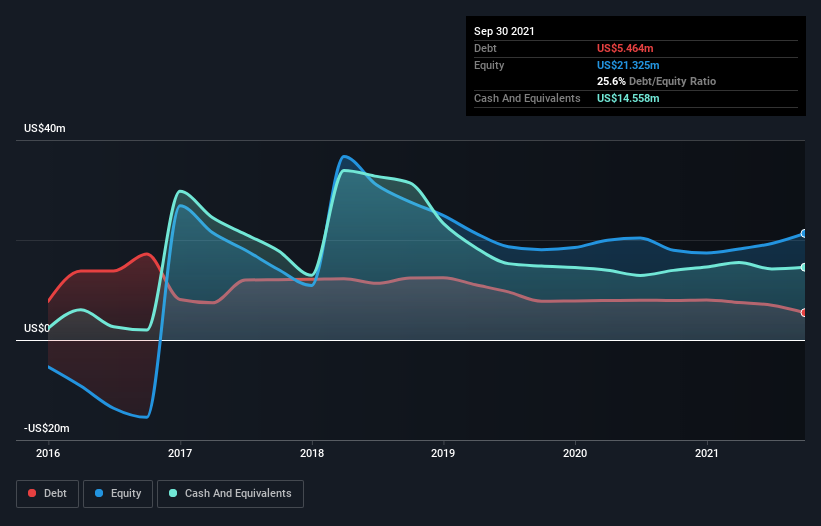This screenshot has height=526, width=821.
Task: Click the 25.6% Debt/Equity Ratio text
Action: coord(657,81)
